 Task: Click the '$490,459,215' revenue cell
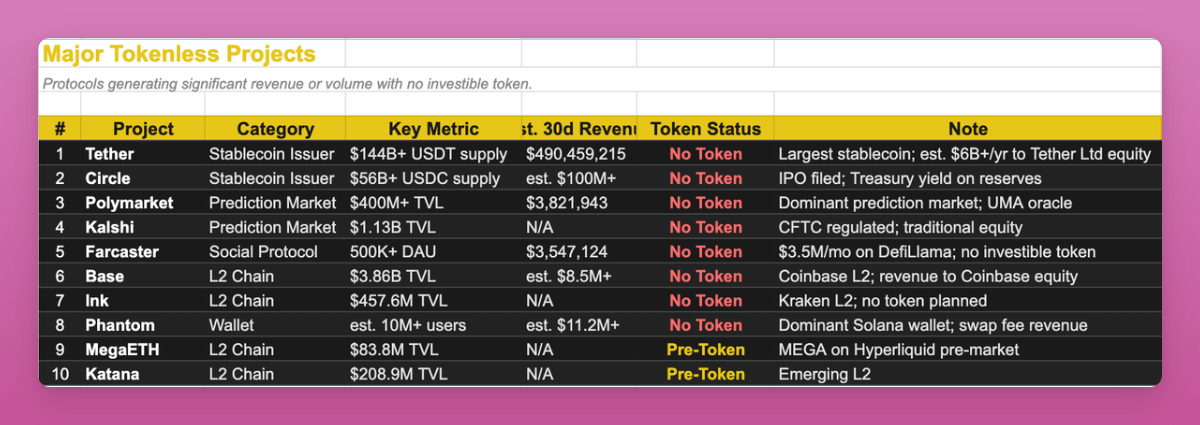pyautogui.click(x=580, y=154)
